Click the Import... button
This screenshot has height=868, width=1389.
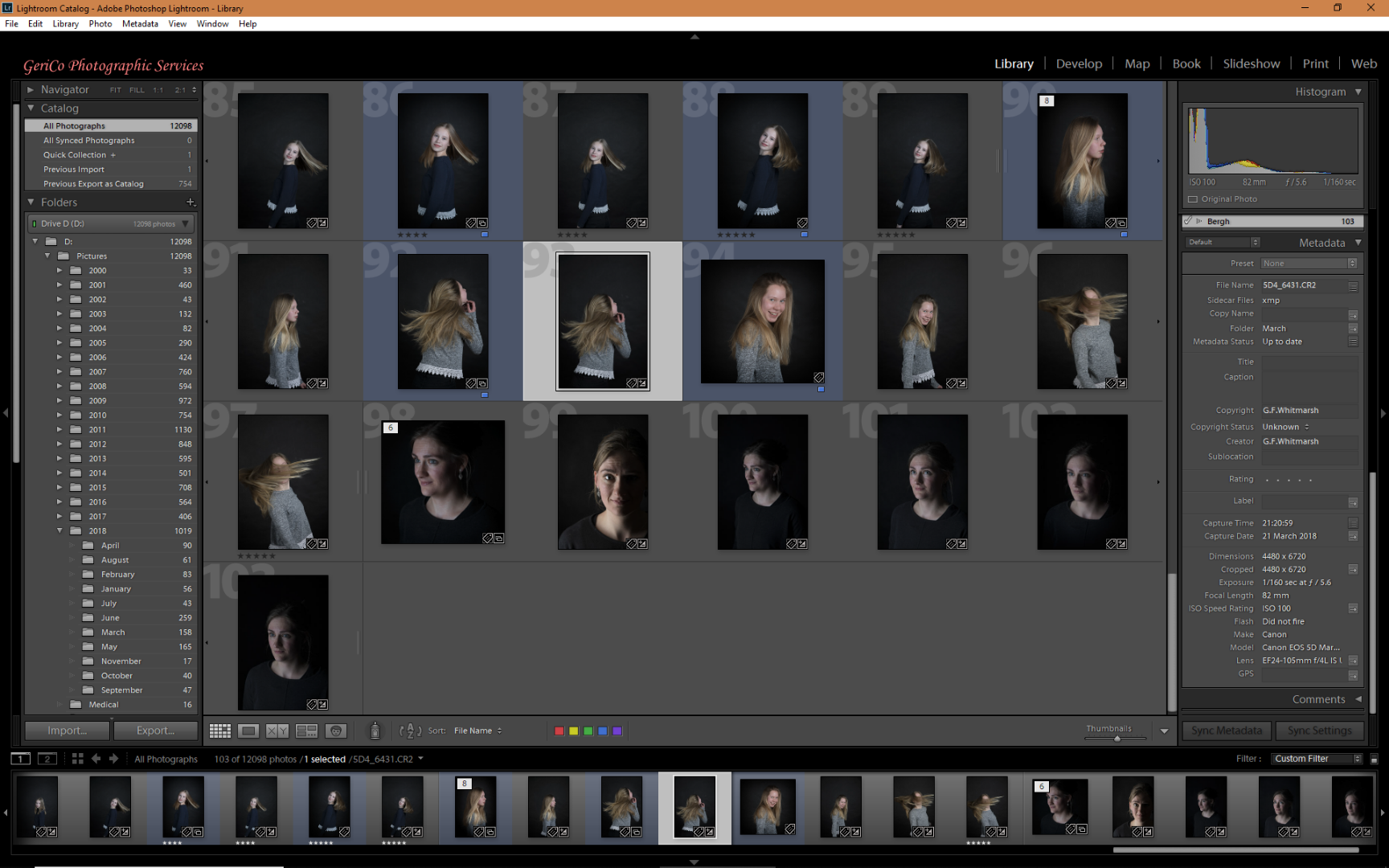pyautogui.click(x=67, y=731)
